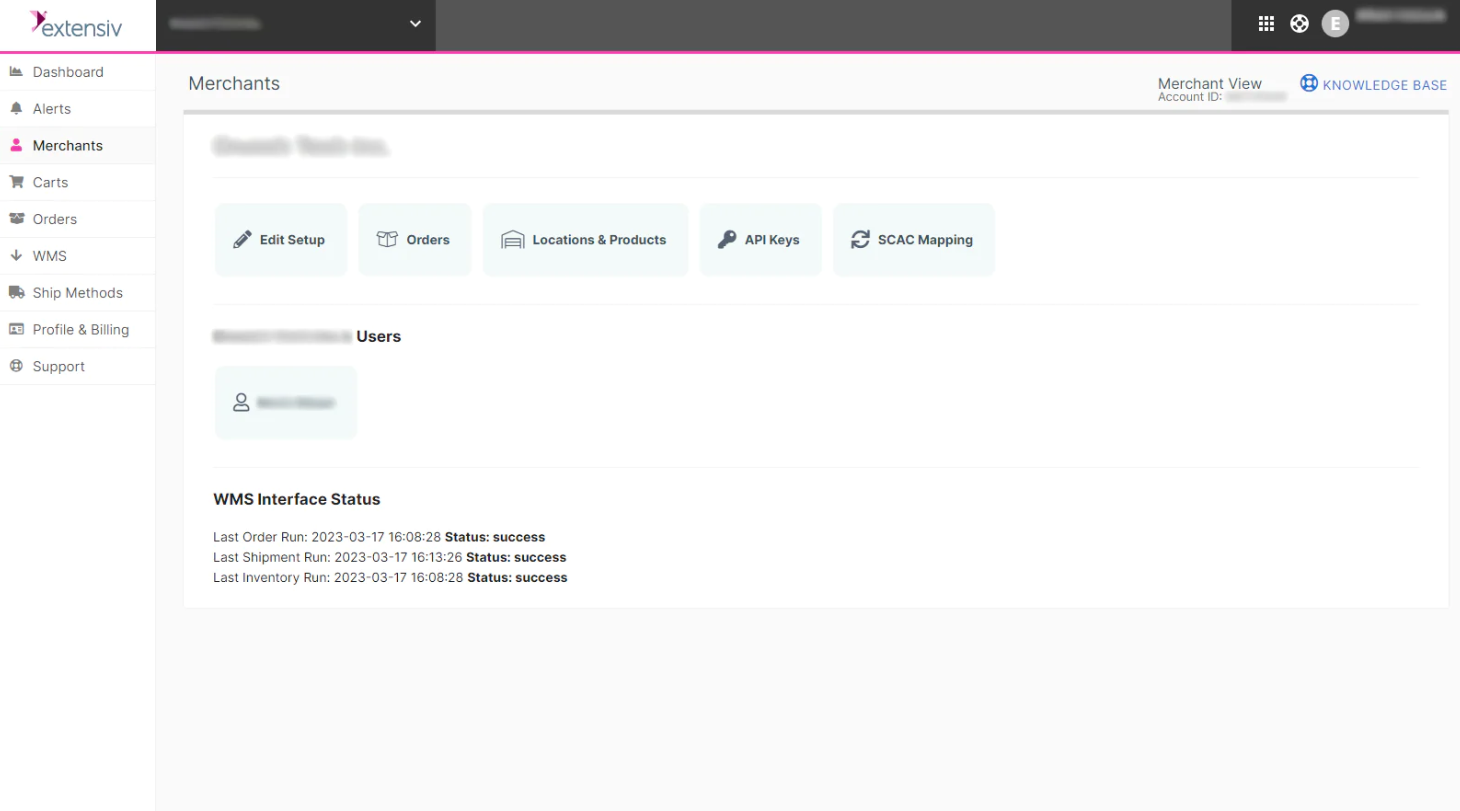Open the Knowledge Base link
This screenshot has height=811, width=1460.
click(1373, 84)
